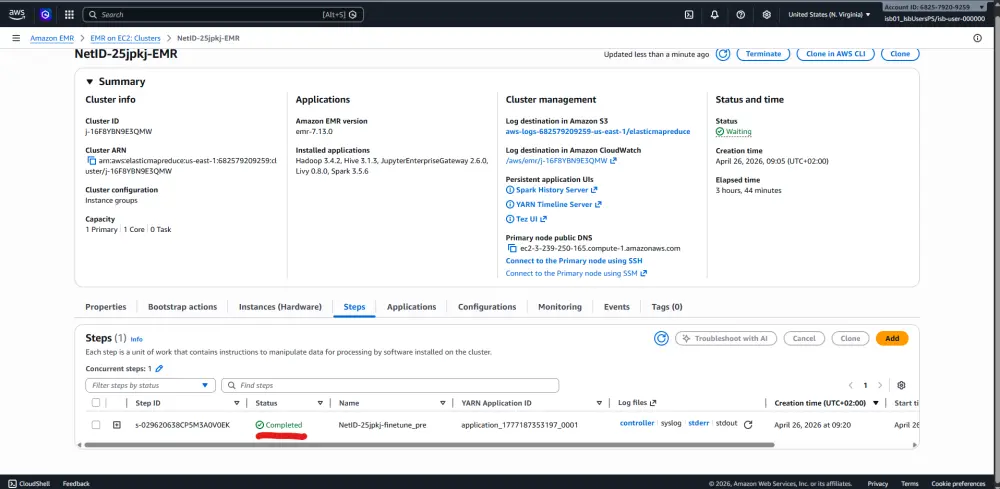Open the Filter steps by status dropdown

coord(151,385)
